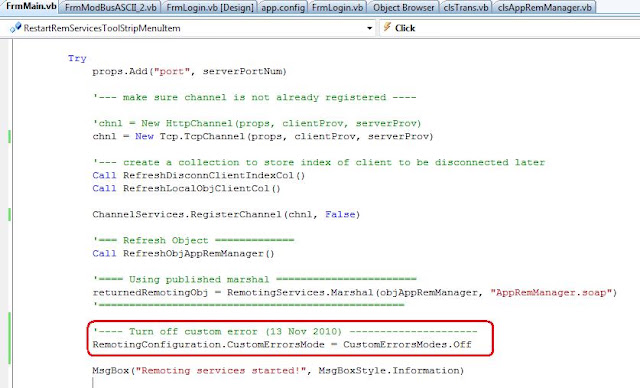The height and width of the screenshot is (388, 640).
Task: Click the CustomErrorsMode assignment line
Action: pos(282,344)
